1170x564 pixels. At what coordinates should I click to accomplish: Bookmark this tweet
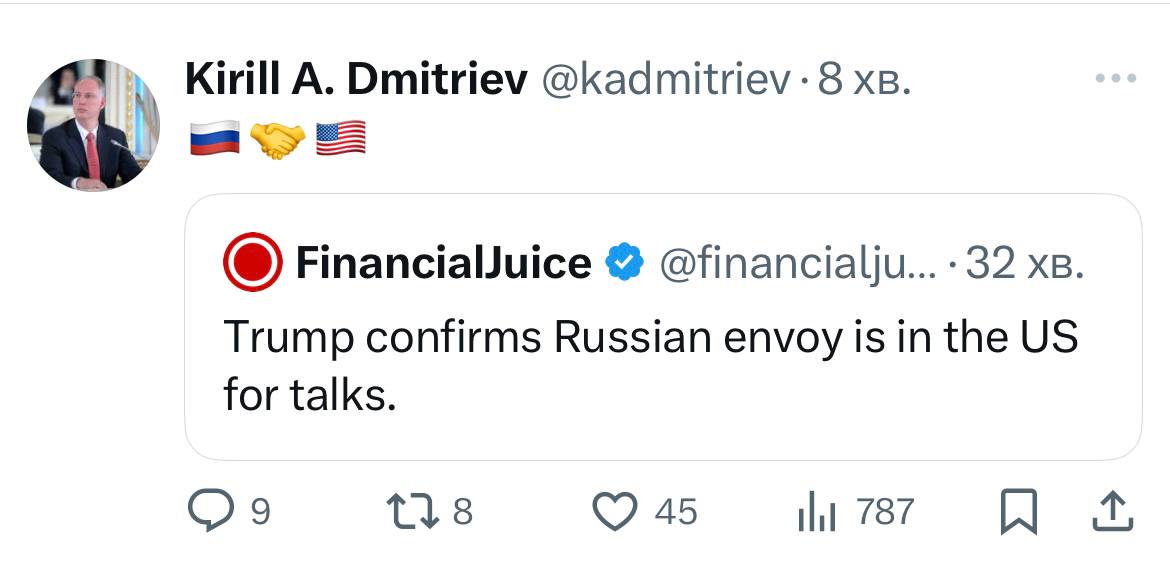click(1018, 511)
